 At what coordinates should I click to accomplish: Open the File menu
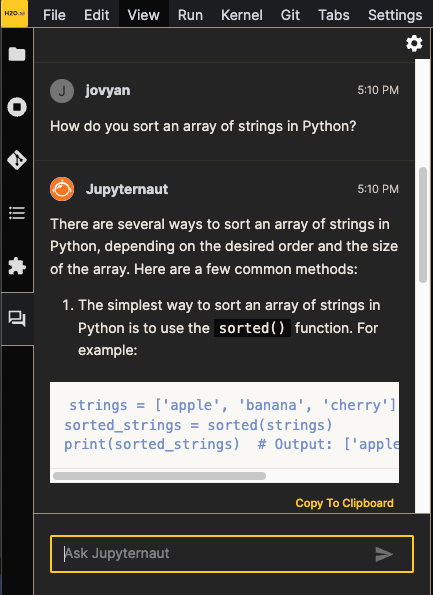pyautogui.click(x=54, y=15)
